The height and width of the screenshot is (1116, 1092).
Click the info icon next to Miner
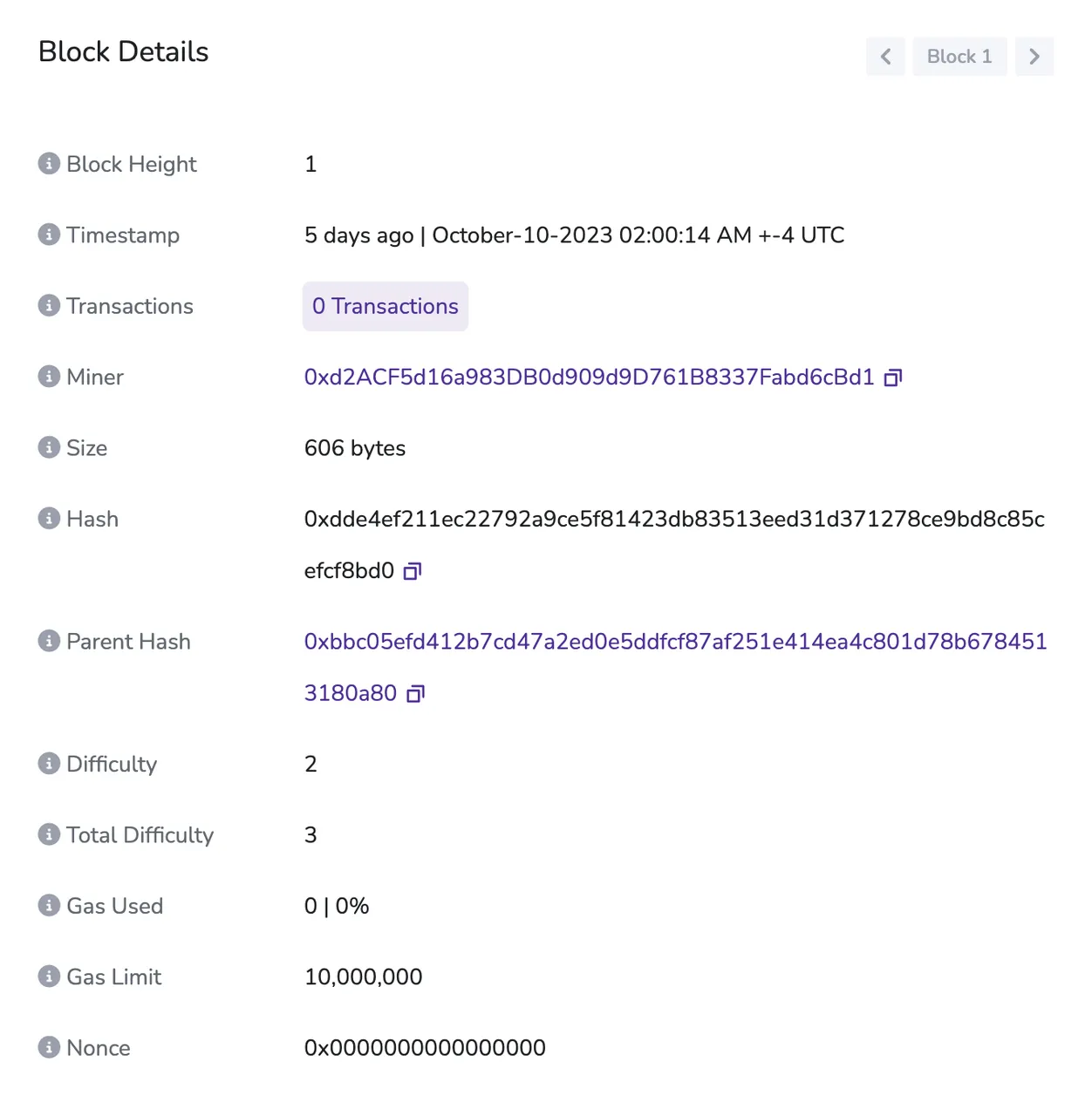[x=49, y=377]
